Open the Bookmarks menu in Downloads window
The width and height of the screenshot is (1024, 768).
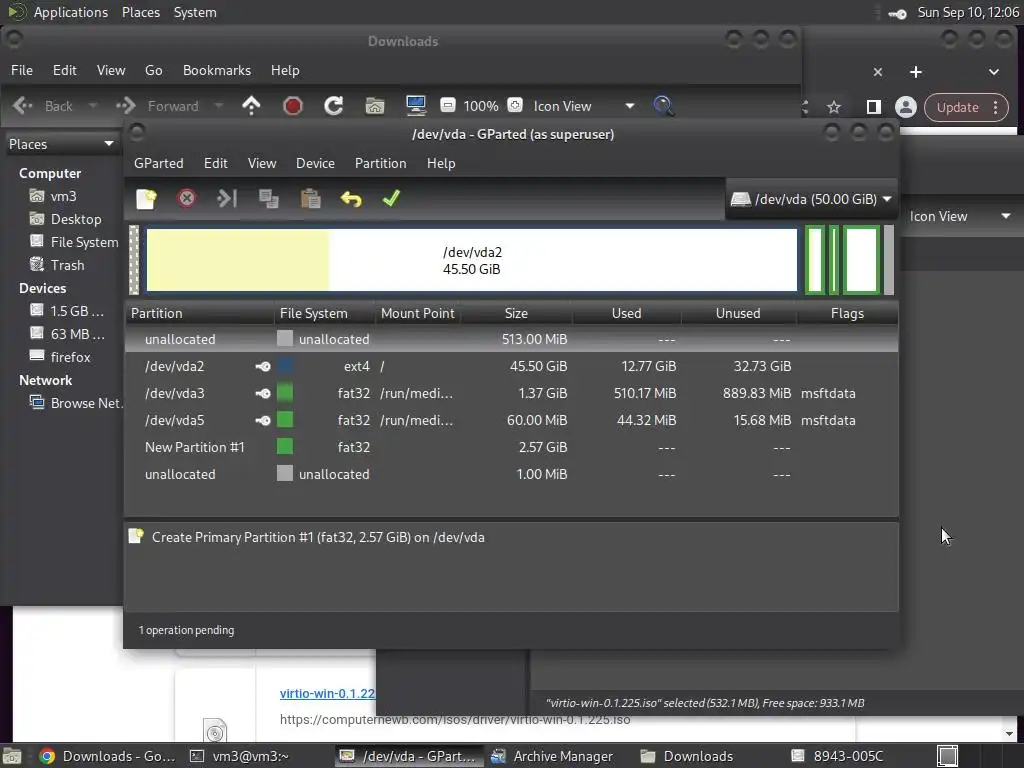point(217,71)
